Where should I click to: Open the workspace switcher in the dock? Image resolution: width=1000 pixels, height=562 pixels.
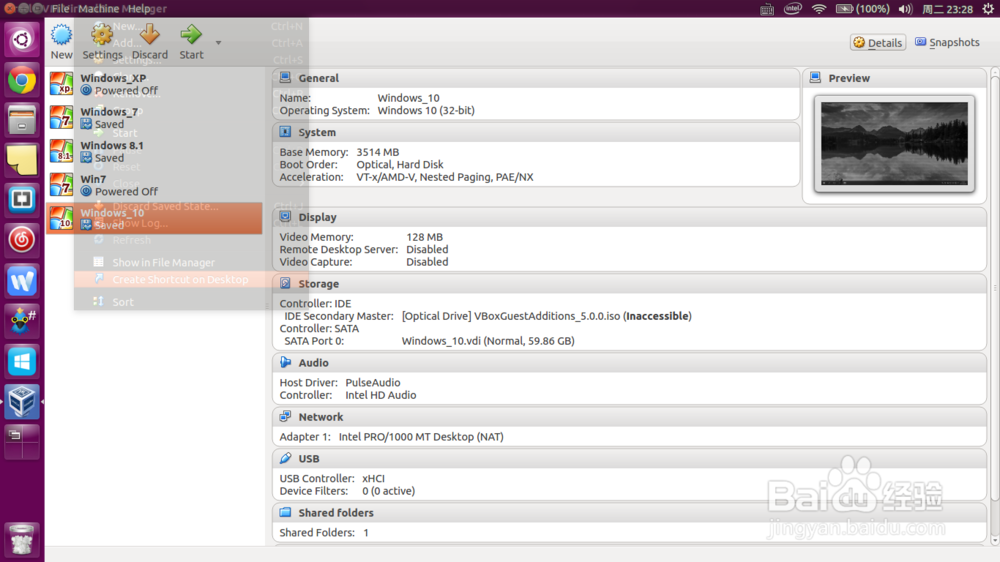(x=22, y=441)
